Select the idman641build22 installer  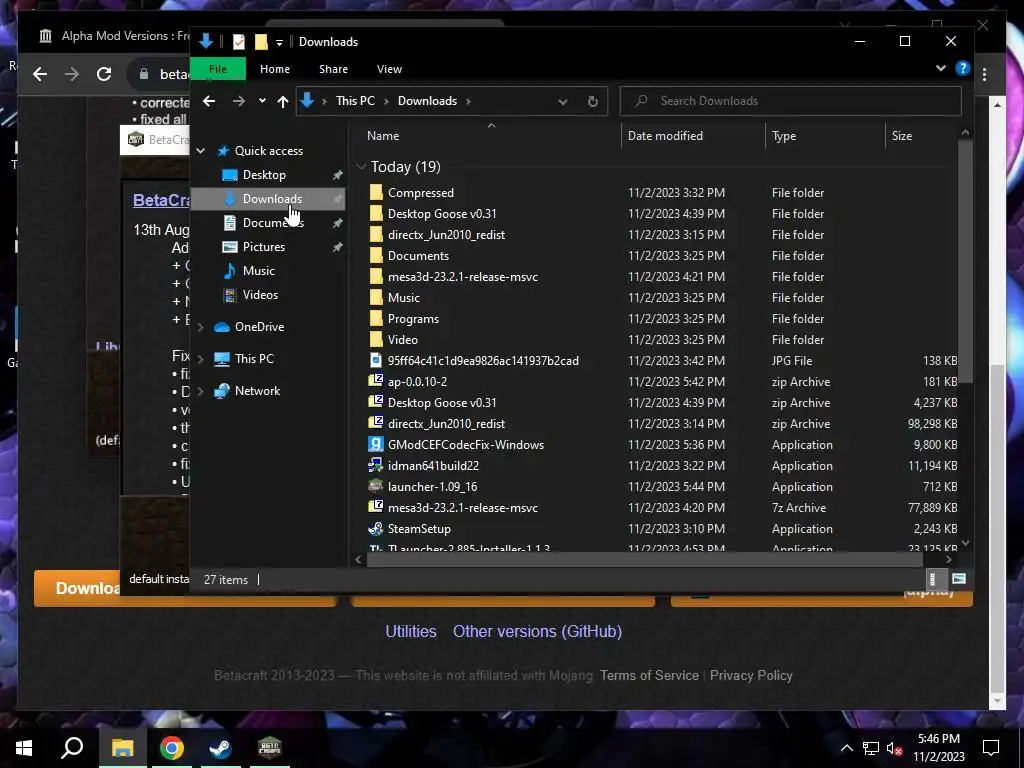click(433, 466)
